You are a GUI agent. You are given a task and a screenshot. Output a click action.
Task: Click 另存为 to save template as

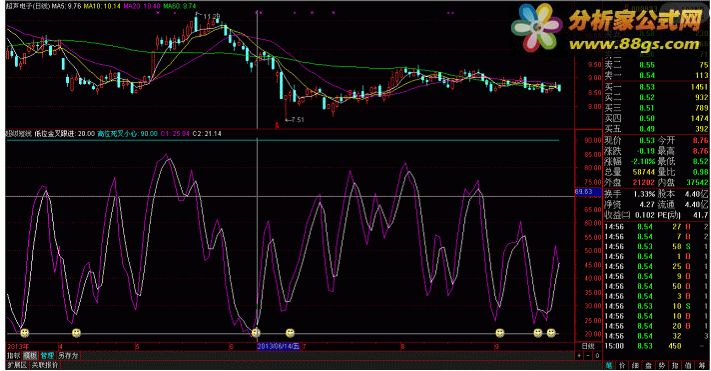point(68,356)
